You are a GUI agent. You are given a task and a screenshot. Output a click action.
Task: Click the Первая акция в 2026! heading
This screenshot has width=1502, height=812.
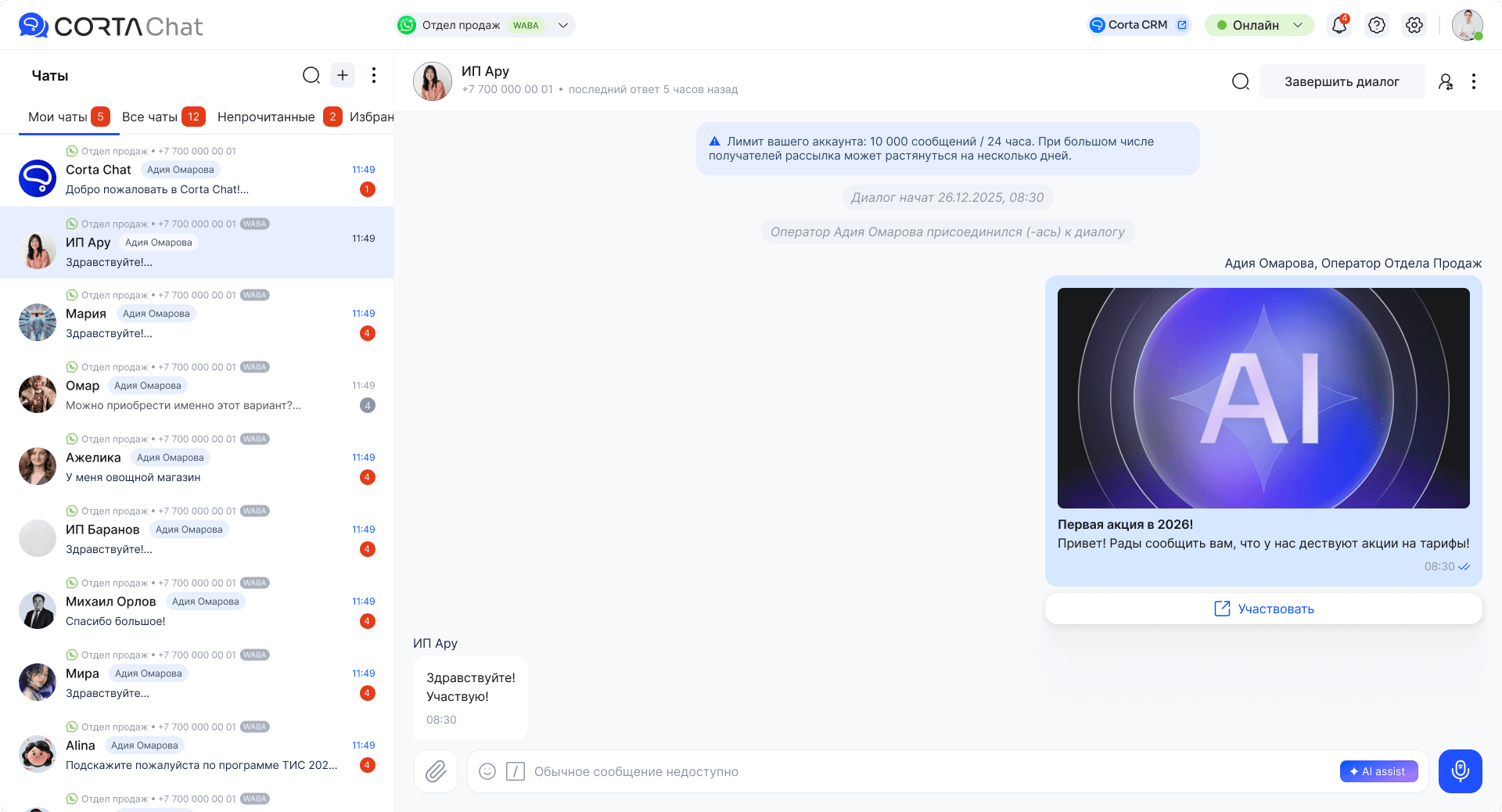click(x=1125, y=524)
